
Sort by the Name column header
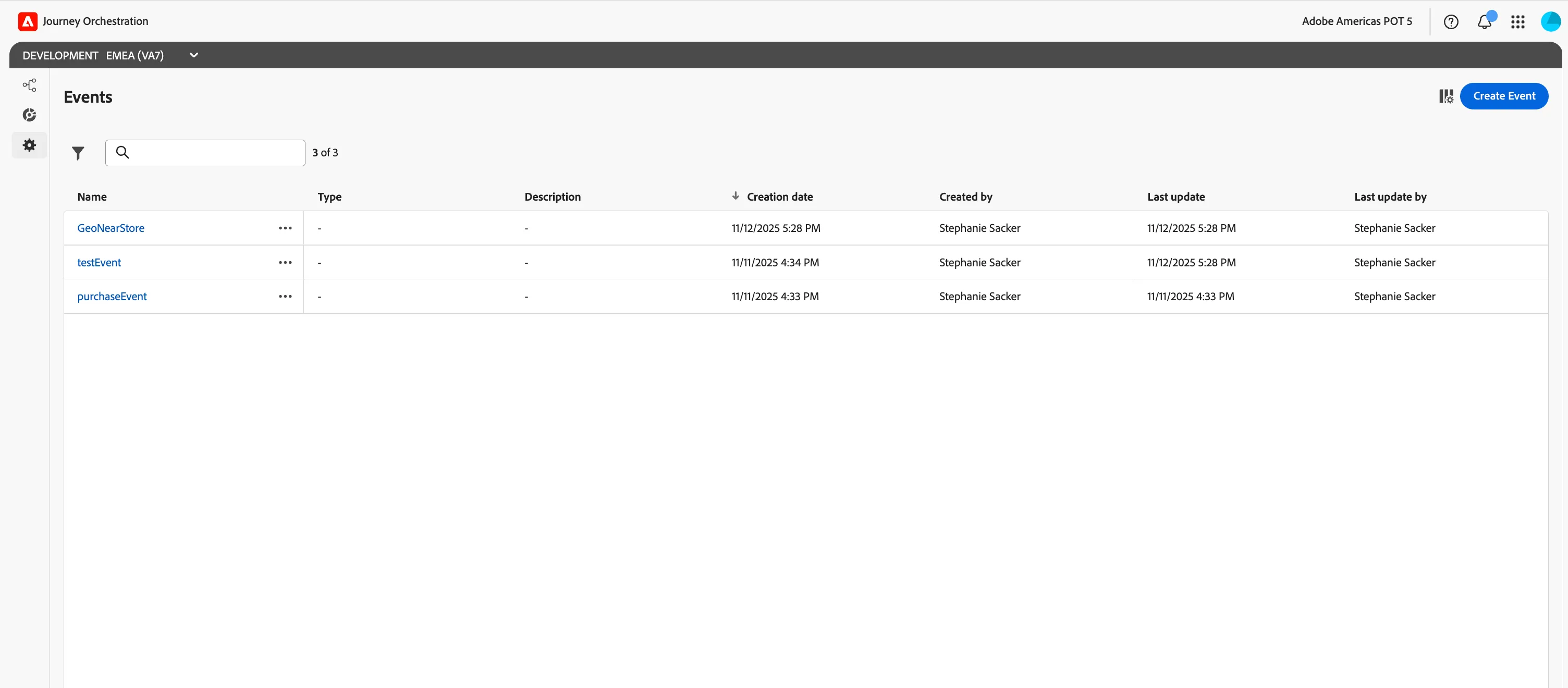tap(92, 196)
